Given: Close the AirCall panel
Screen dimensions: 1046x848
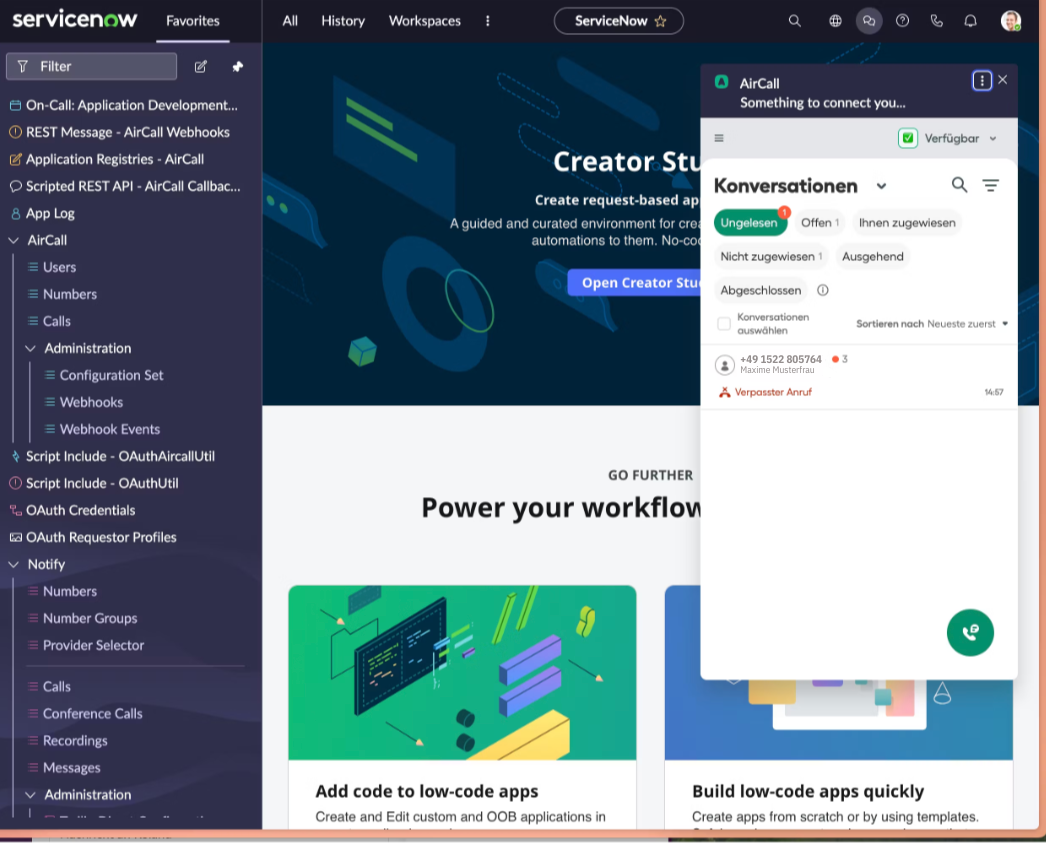Looking at the screenshot, I should [1003, 80].
